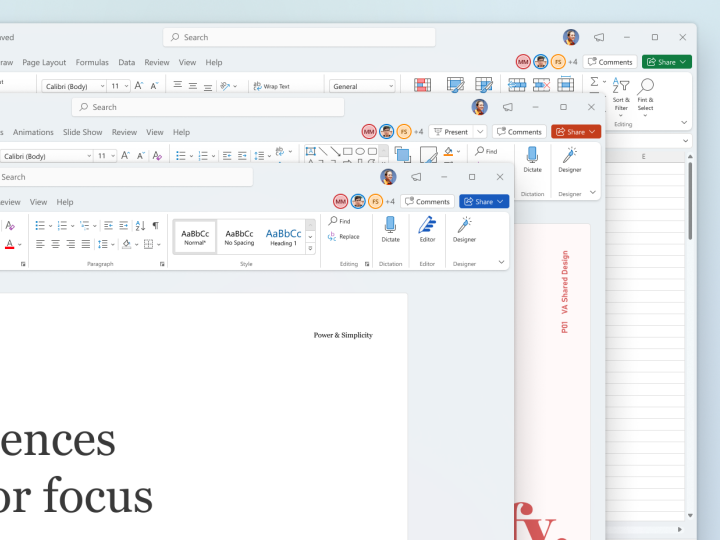Open Excel Page Layout tab
The width and height of the screenshot is (720, 540).
coord(44,62)
